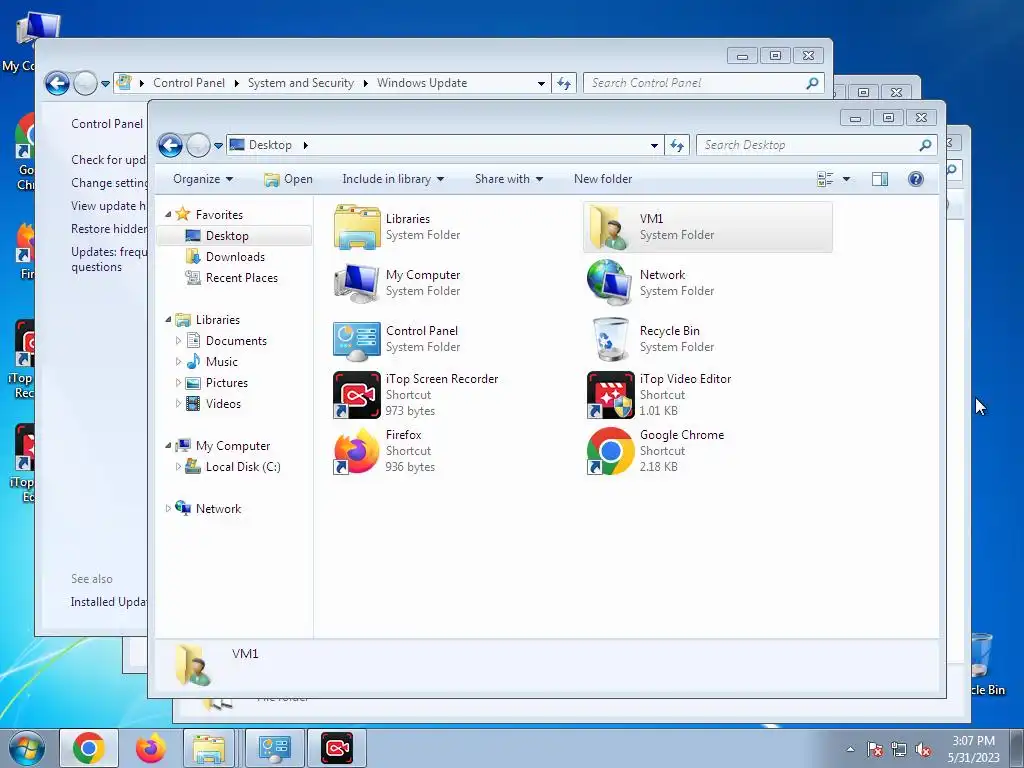Screen dimensions: 1024x768
Task: Select iTop Video Editor shortcut icon
Action: 610,394
